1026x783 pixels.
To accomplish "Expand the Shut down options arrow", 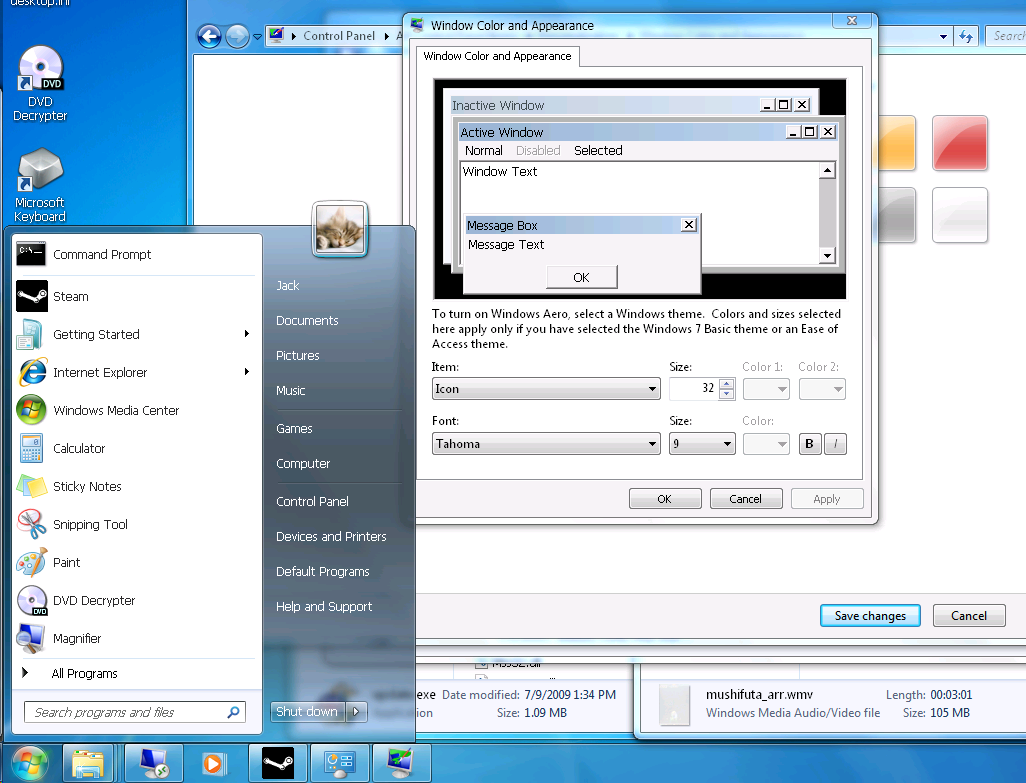I will 357,712.
